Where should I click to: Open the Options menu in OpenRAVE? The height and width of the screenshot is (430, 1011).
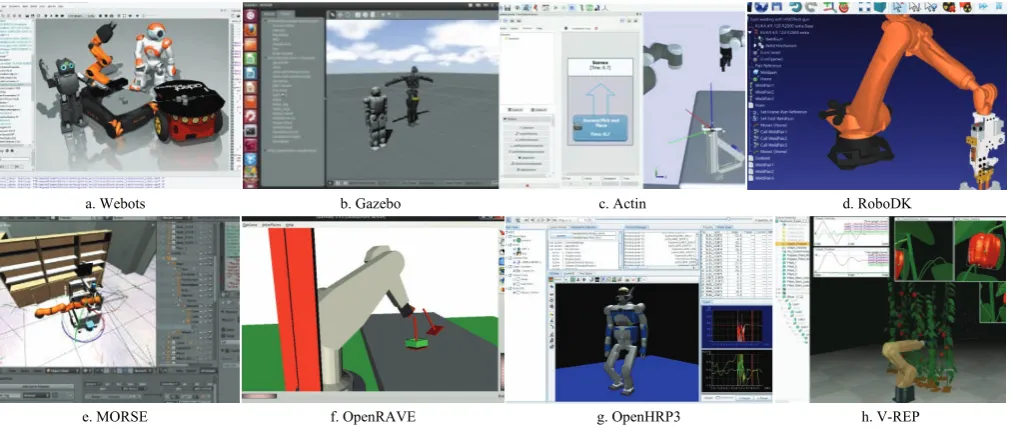click(250, 225)
